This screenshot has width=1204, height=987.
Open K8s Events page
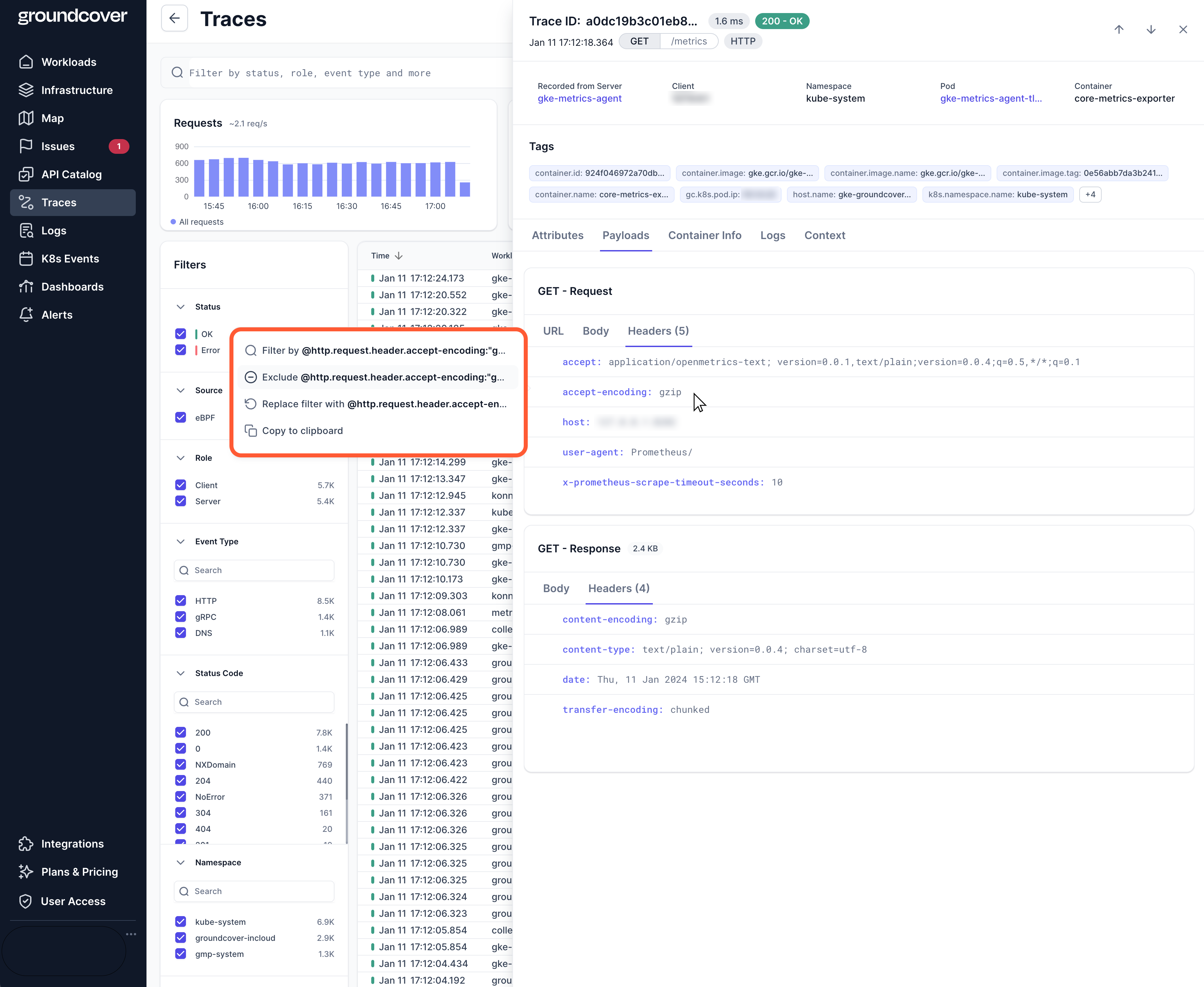[70, 259]
